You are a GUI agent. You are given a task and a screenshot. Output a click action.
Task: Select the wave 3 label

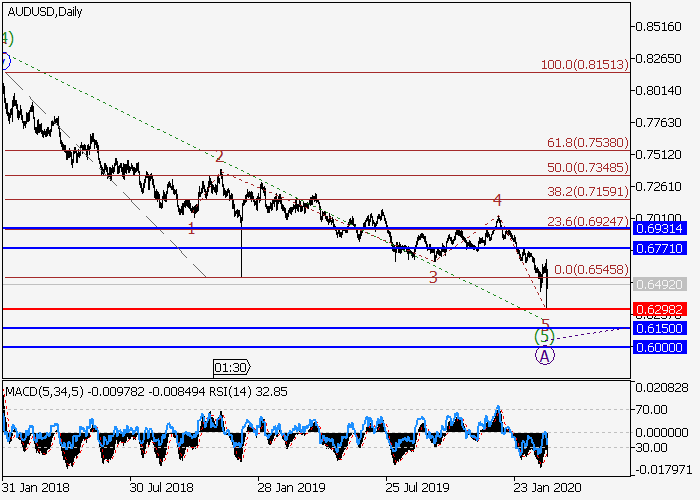(433, 277)
